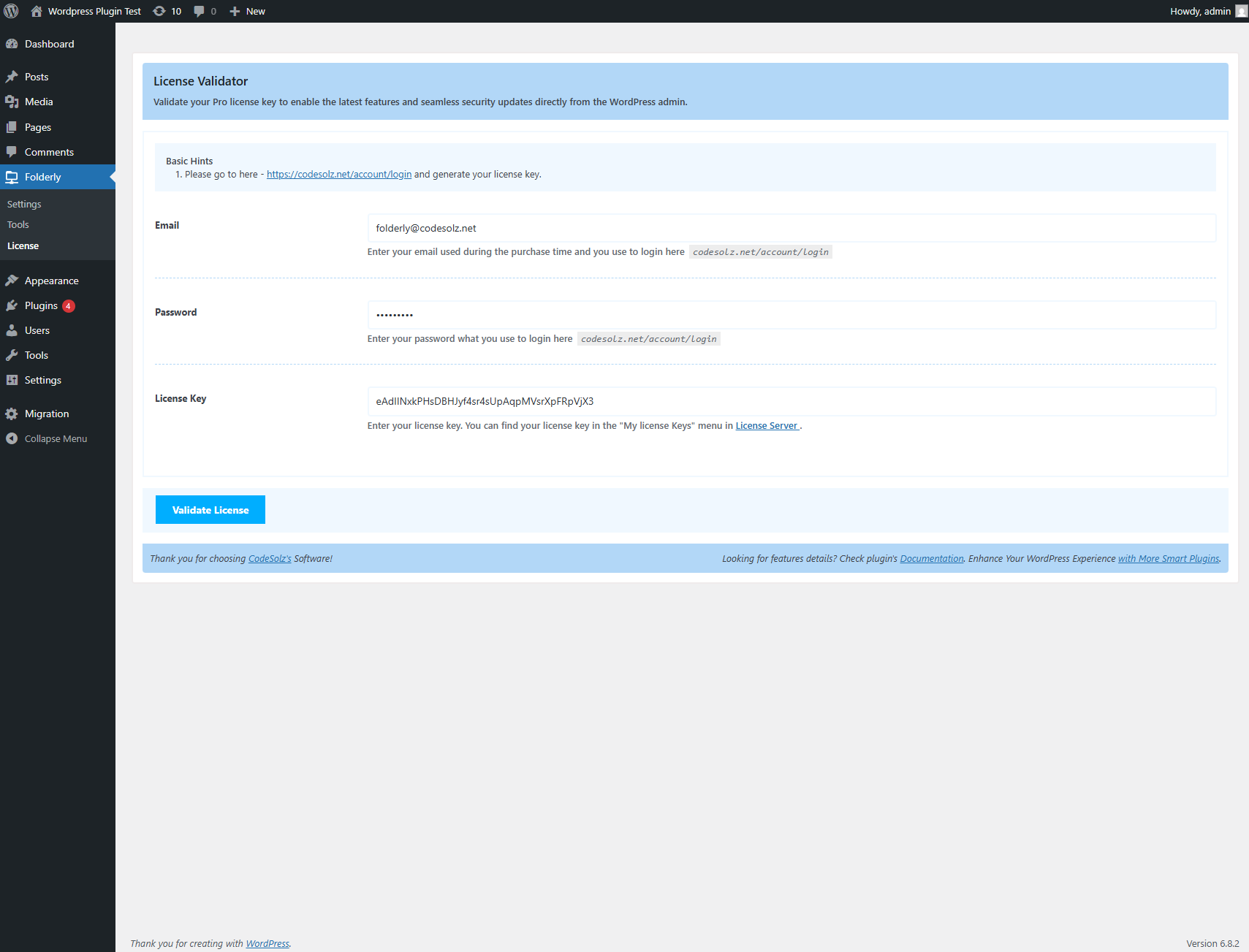Click the WordPress logo icon
The height and width of the screenshot is (952, 1249).
(11, 11)
